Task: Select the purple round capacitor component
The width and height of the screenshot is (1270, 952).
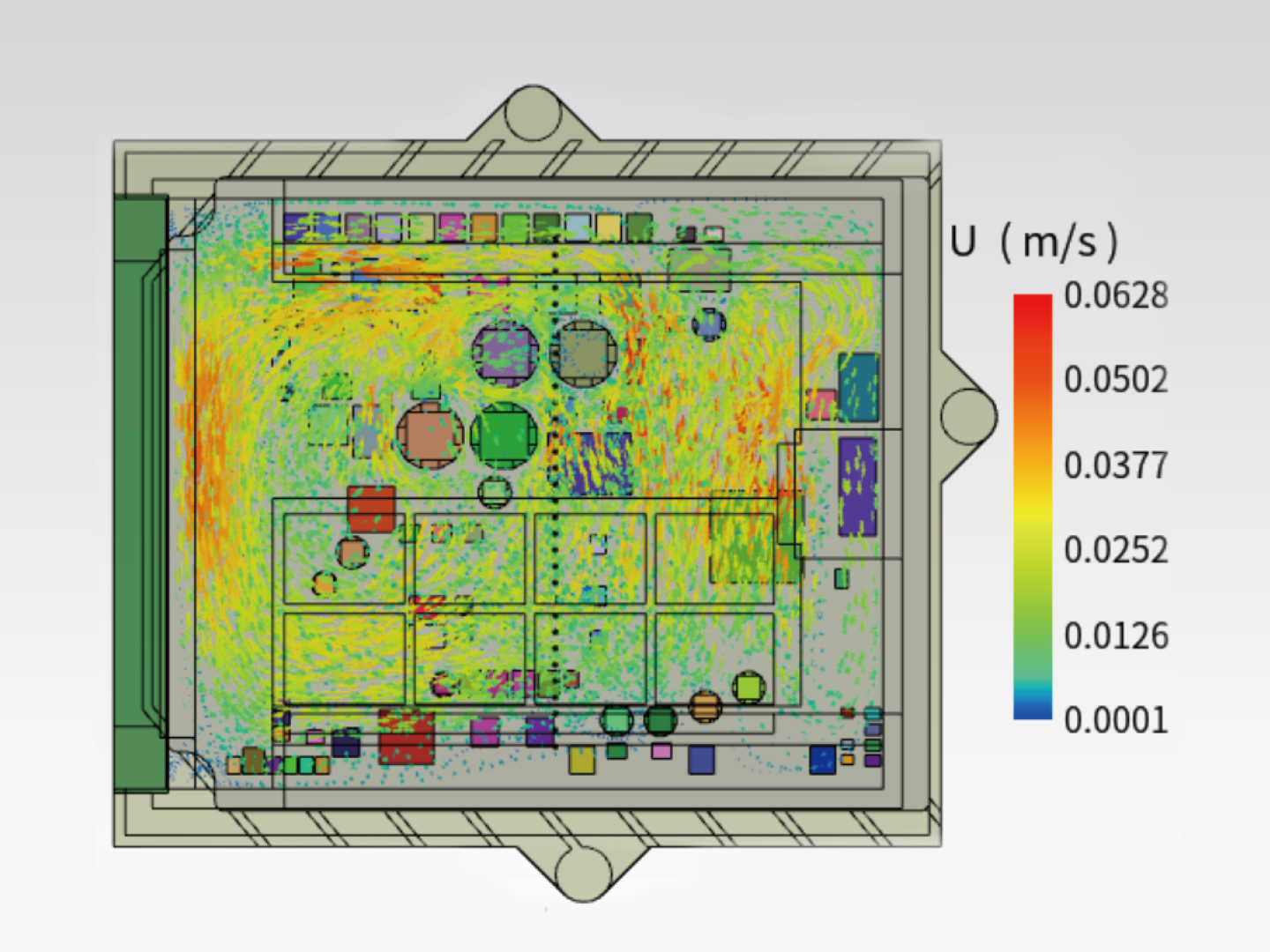Action: (x=504, y=353)
